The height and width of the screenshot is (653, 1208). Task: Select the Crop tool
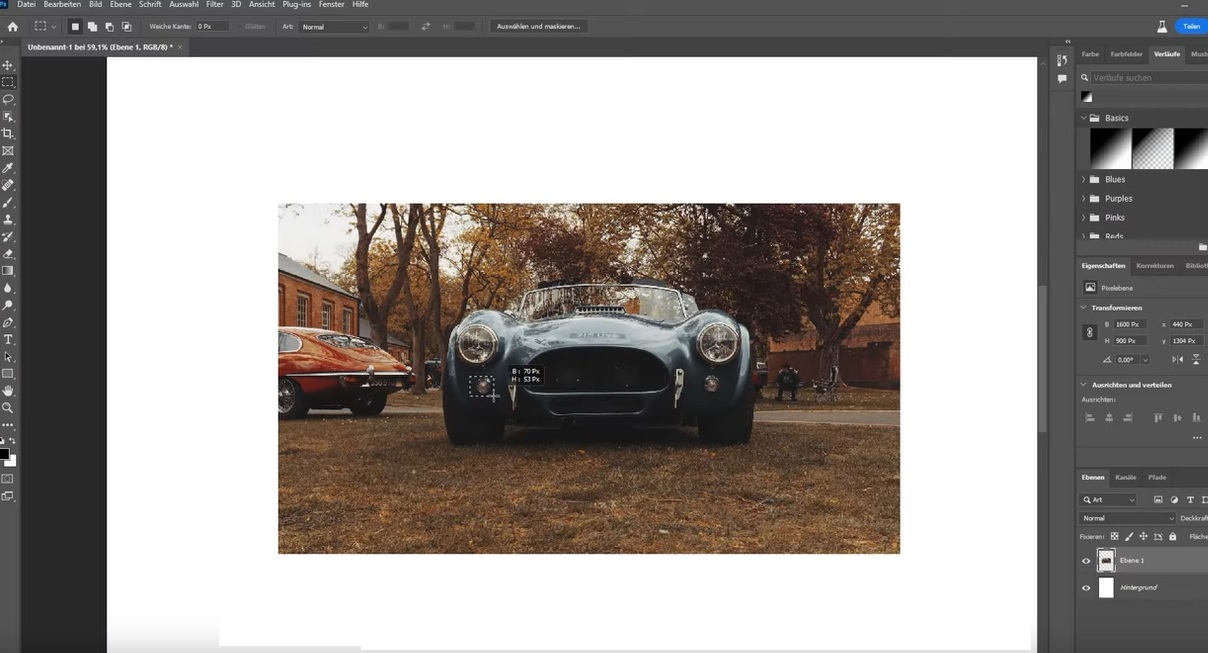tap(7, 133)
